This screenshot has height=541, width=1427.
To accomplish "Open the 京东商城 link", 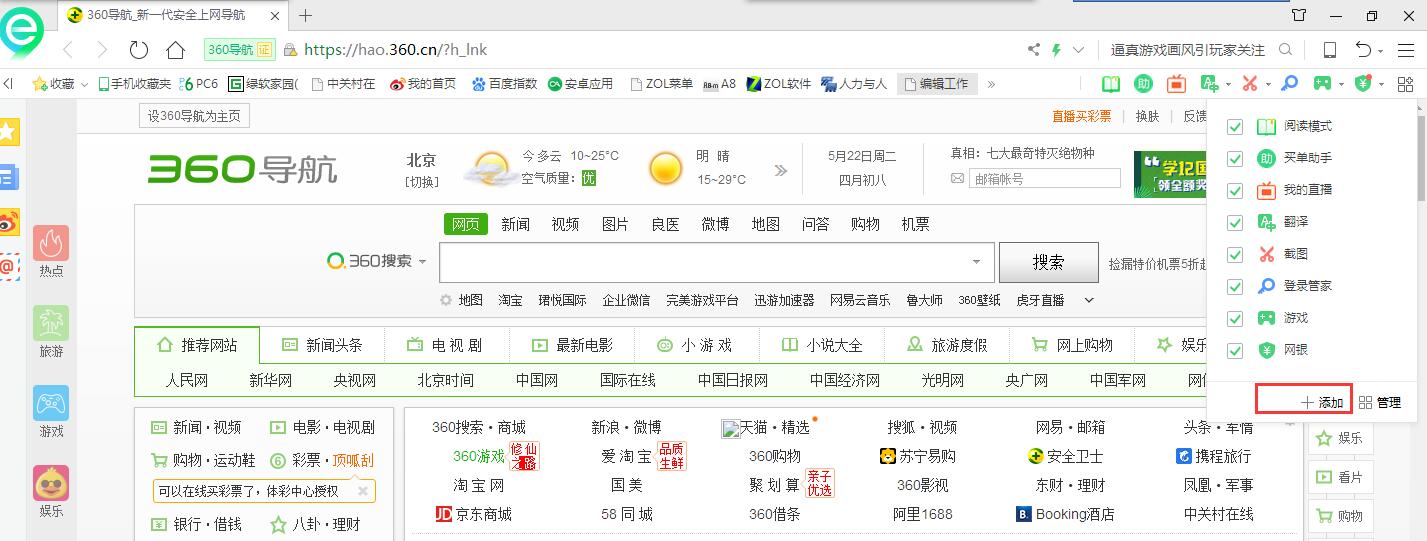I will [474, 514].
